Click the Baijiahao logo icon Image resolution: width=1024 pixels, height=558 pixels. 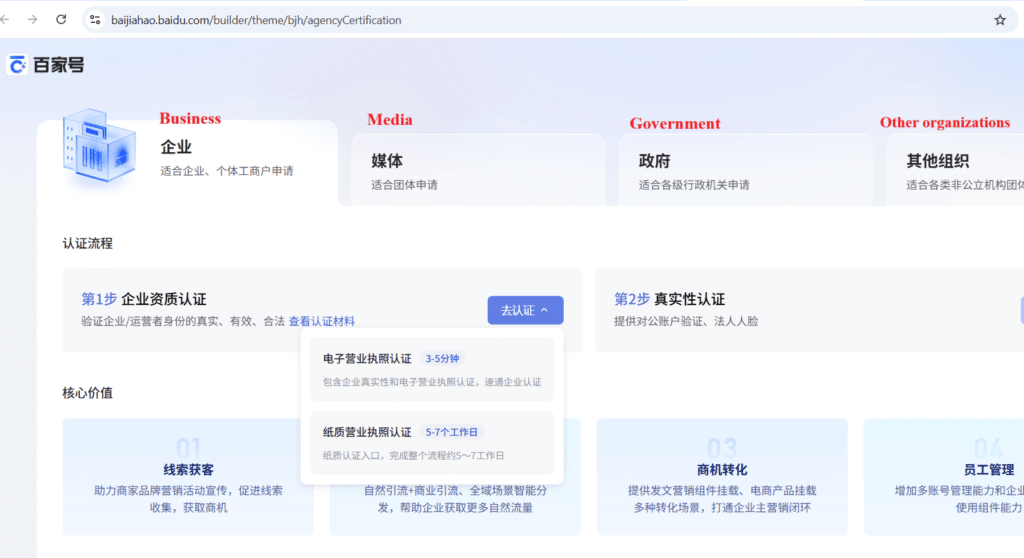(17, 65)
